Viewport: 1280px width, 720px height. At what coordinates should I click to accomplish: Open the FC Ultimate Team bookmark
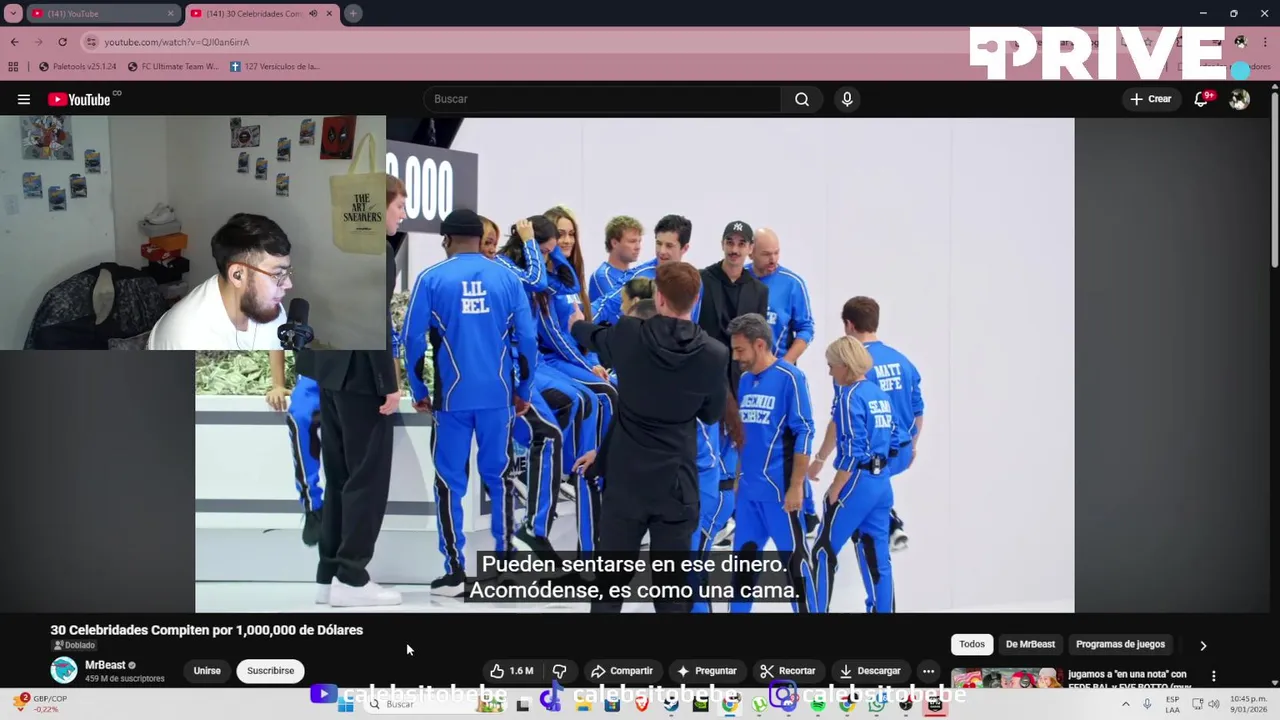click(173, 66)
